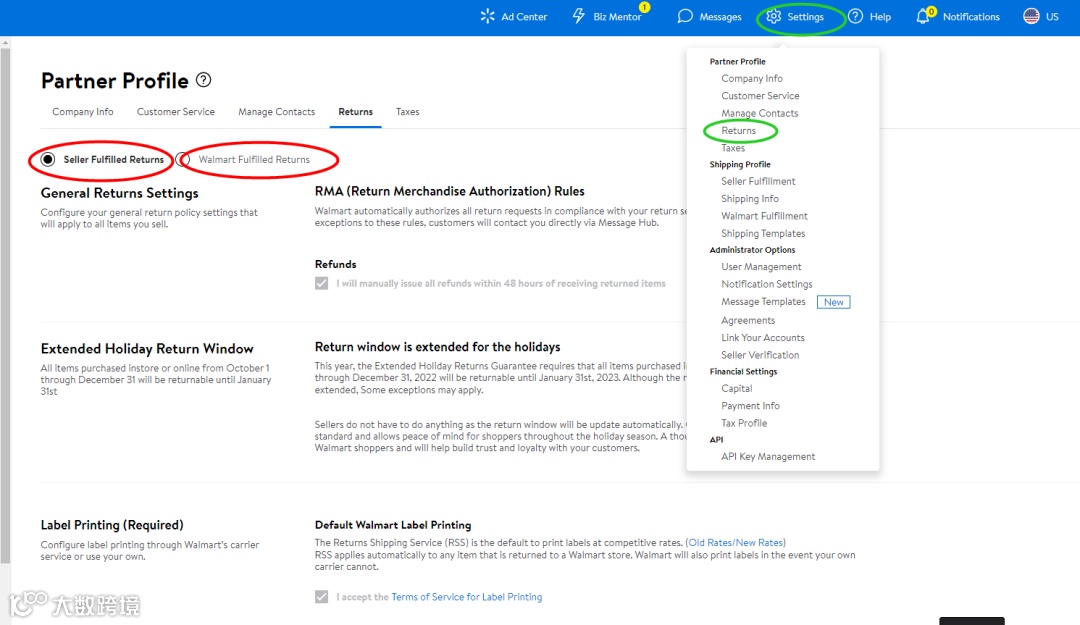
Task: Switch to Returns tab
Action: pyautogui.click(x=355, y=112)
